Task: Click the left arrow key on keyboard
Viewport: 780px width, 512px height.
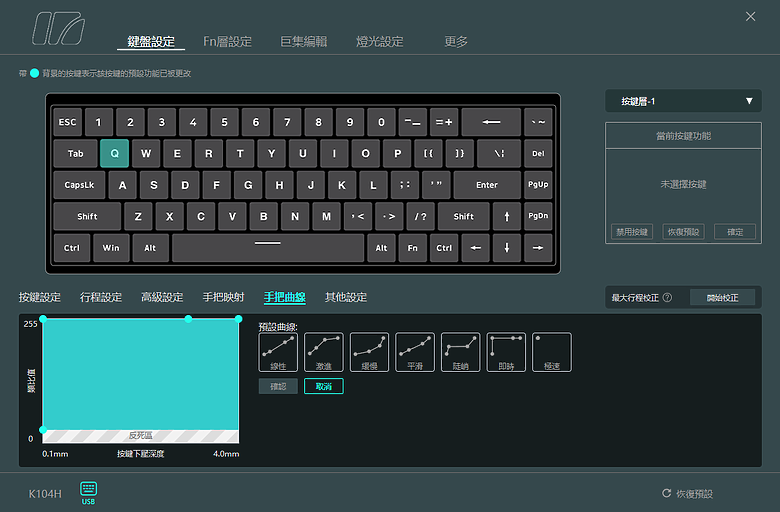Action: point(476,248)
